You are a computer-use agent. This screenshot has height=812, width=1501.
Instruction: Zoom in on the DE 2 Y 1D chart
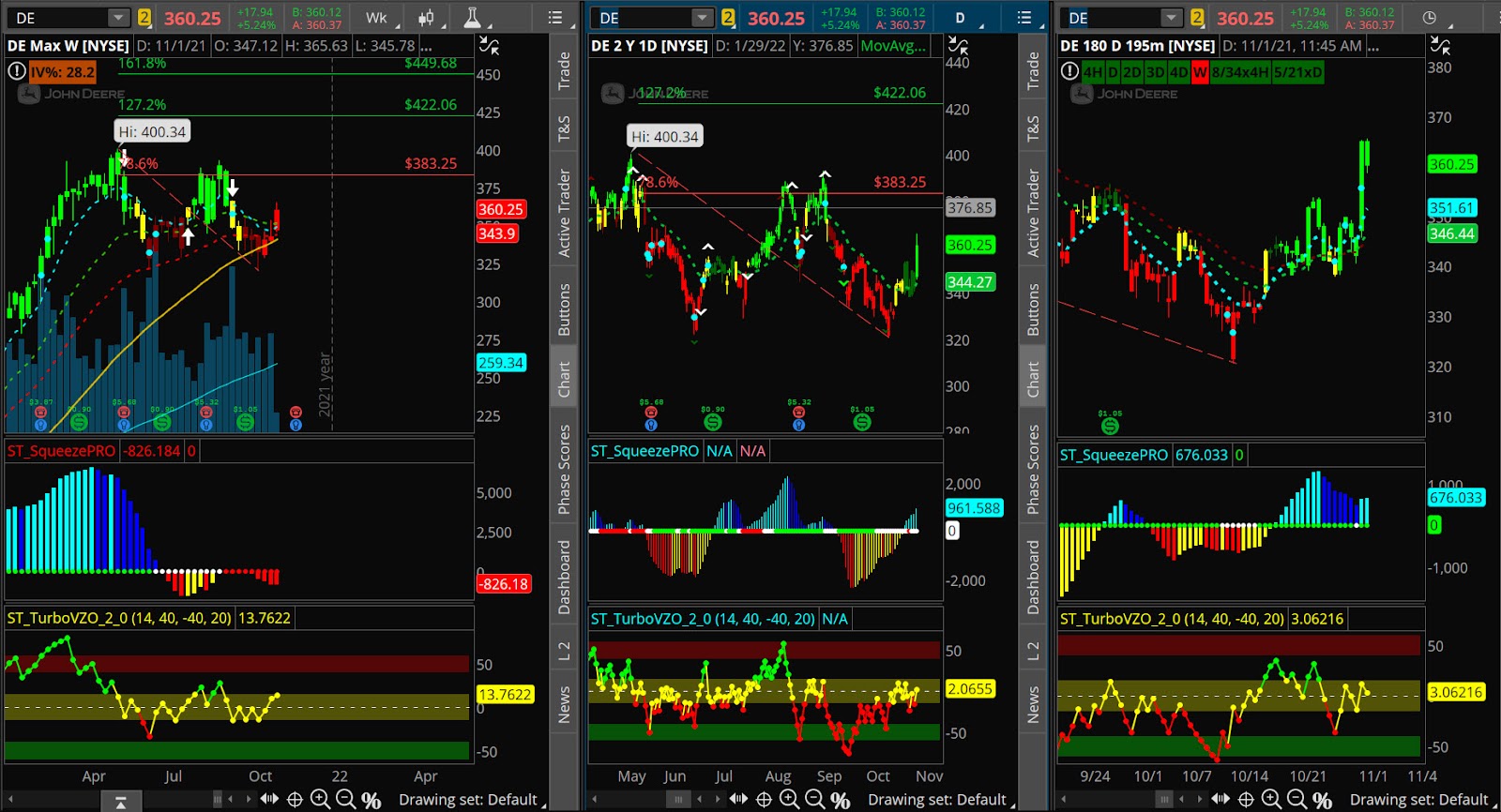(x=789, y=800)
